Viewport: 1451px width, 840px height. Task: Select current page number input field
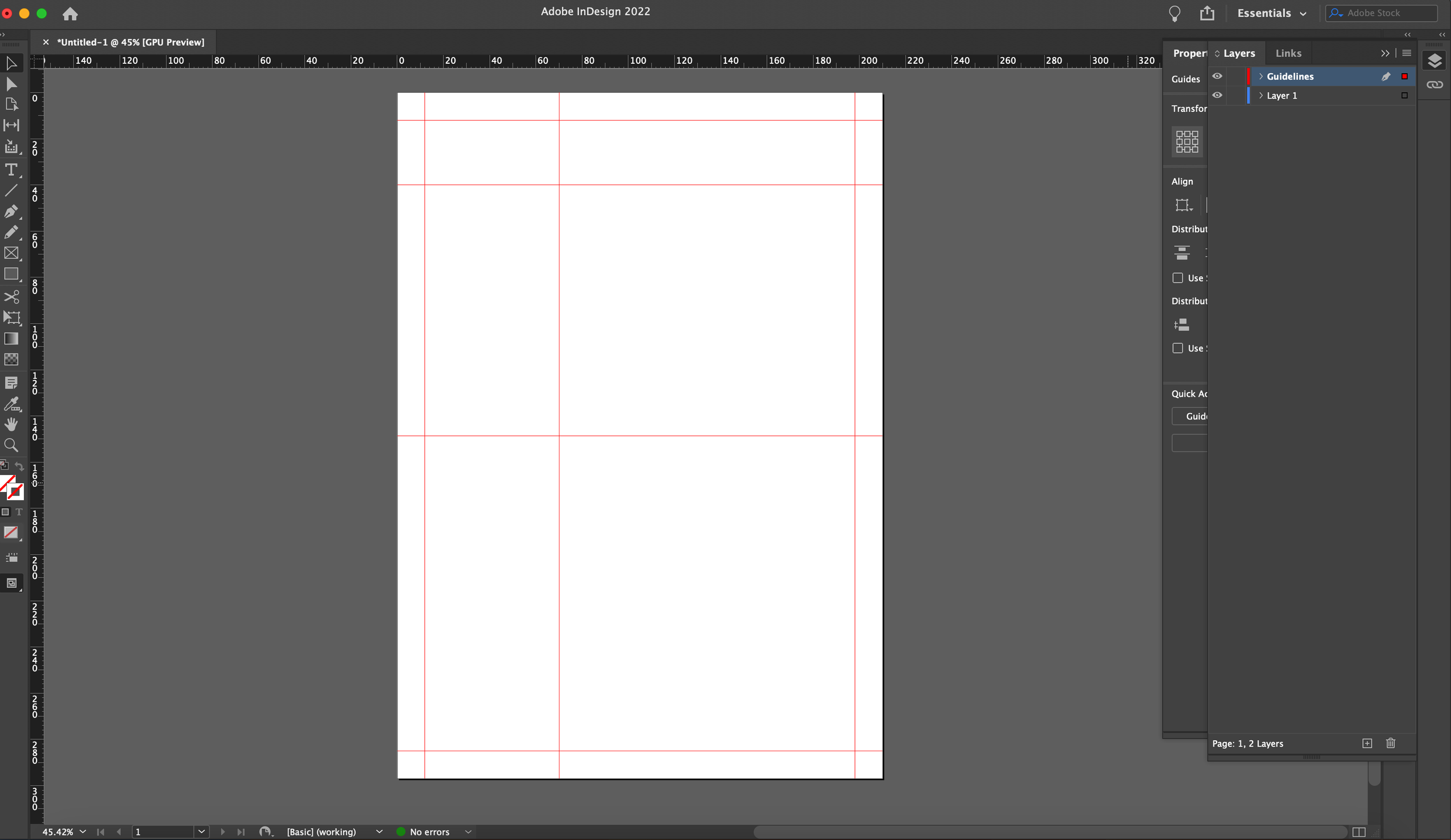(160, 831)
